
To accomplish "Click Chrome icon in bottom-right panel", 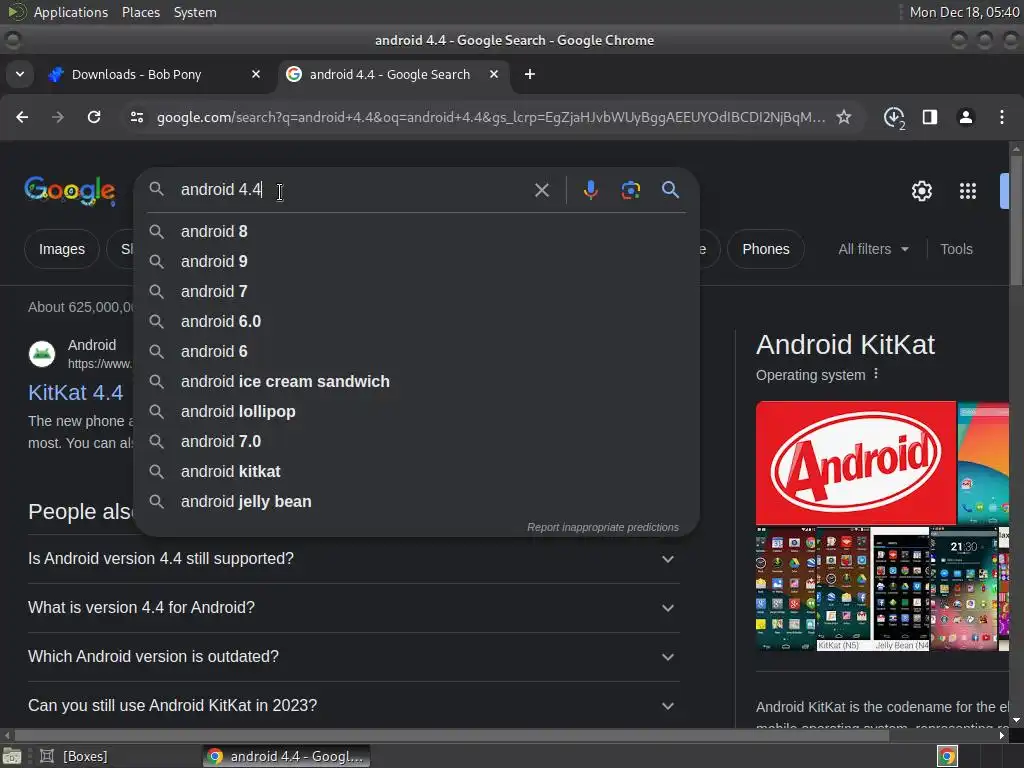I will 947,756.
